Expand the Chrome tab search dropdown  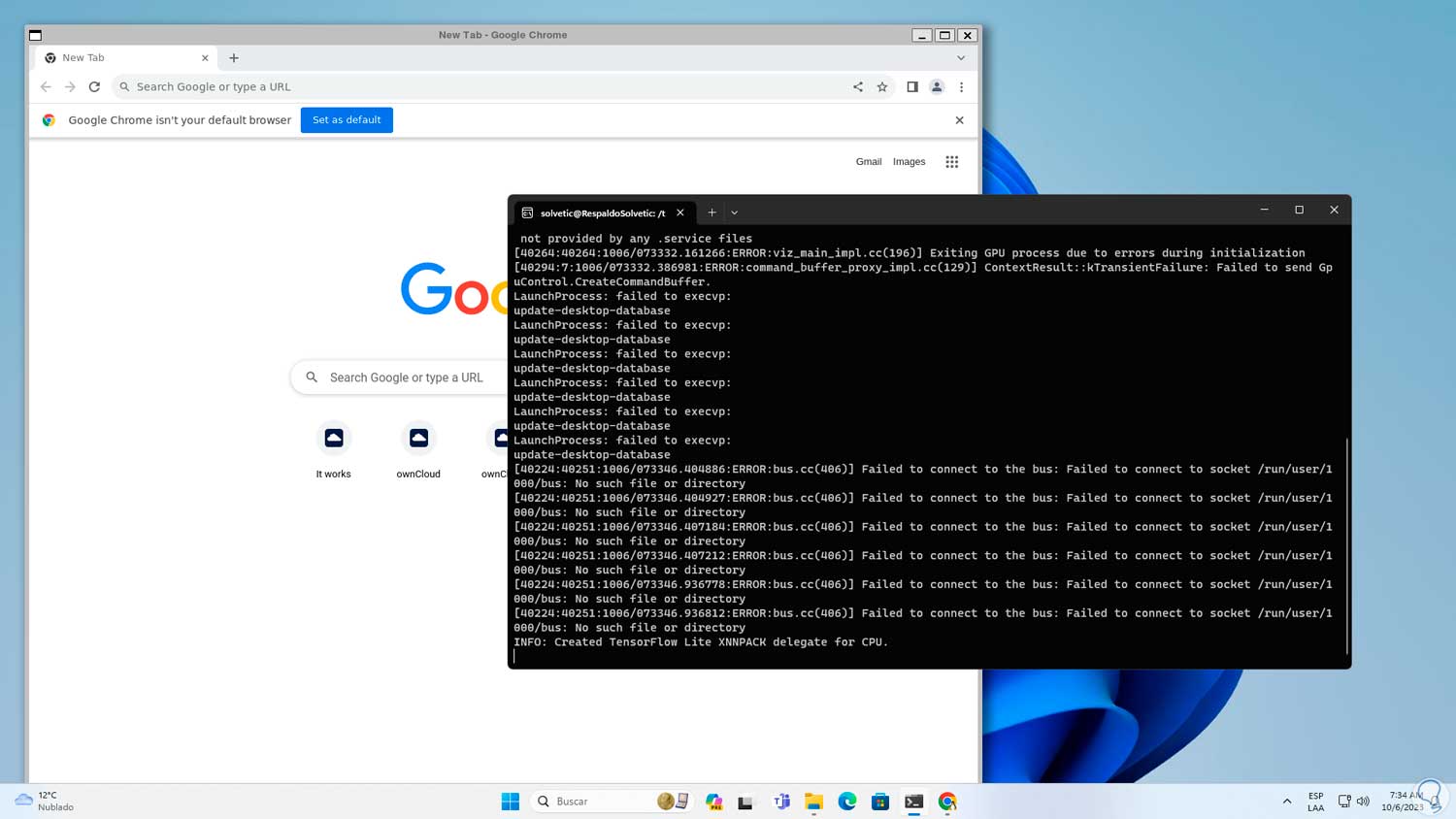pyautogui.click(x=961, y=58)
